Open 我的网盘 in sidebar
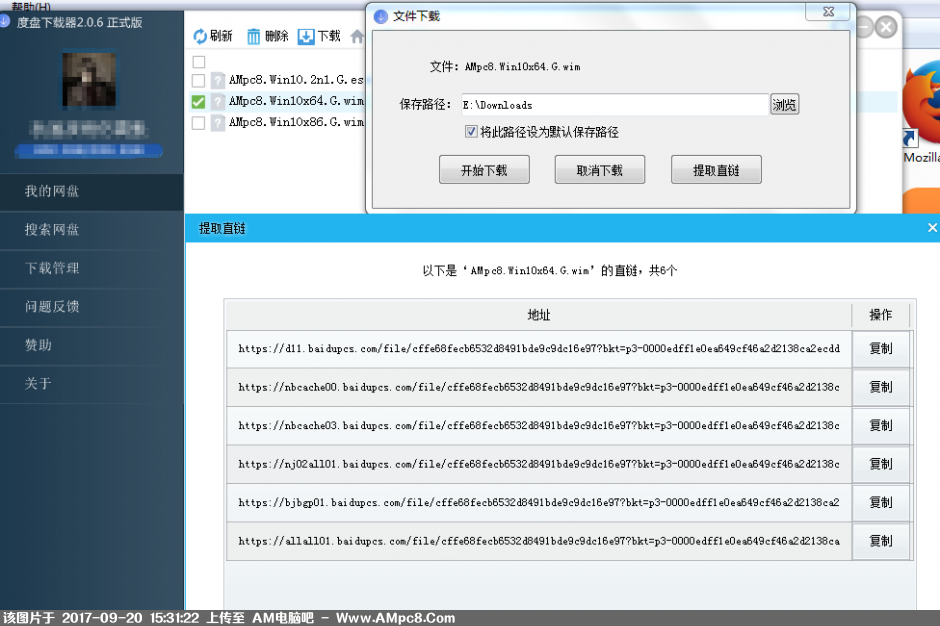The image size is (940, 626). 92,192
